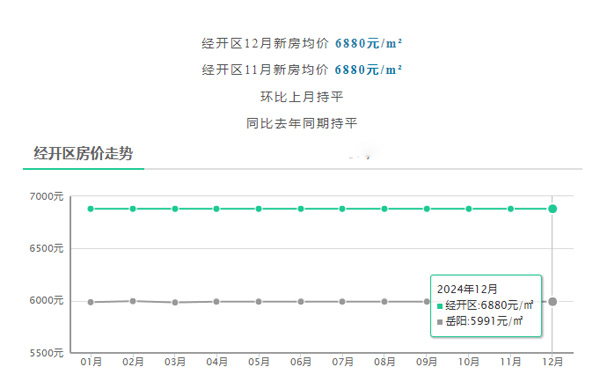Click the gray 岳阳 12月 data point
Image resolution: width=600 pixels, height=389 pixels.
(553, 302)
